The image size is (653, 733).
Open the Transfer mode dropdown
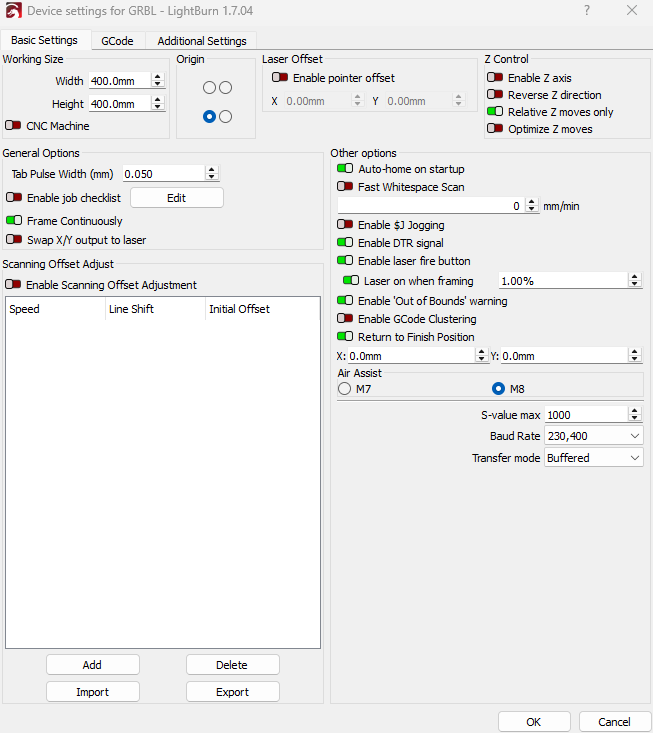click(x=594, y=458)
